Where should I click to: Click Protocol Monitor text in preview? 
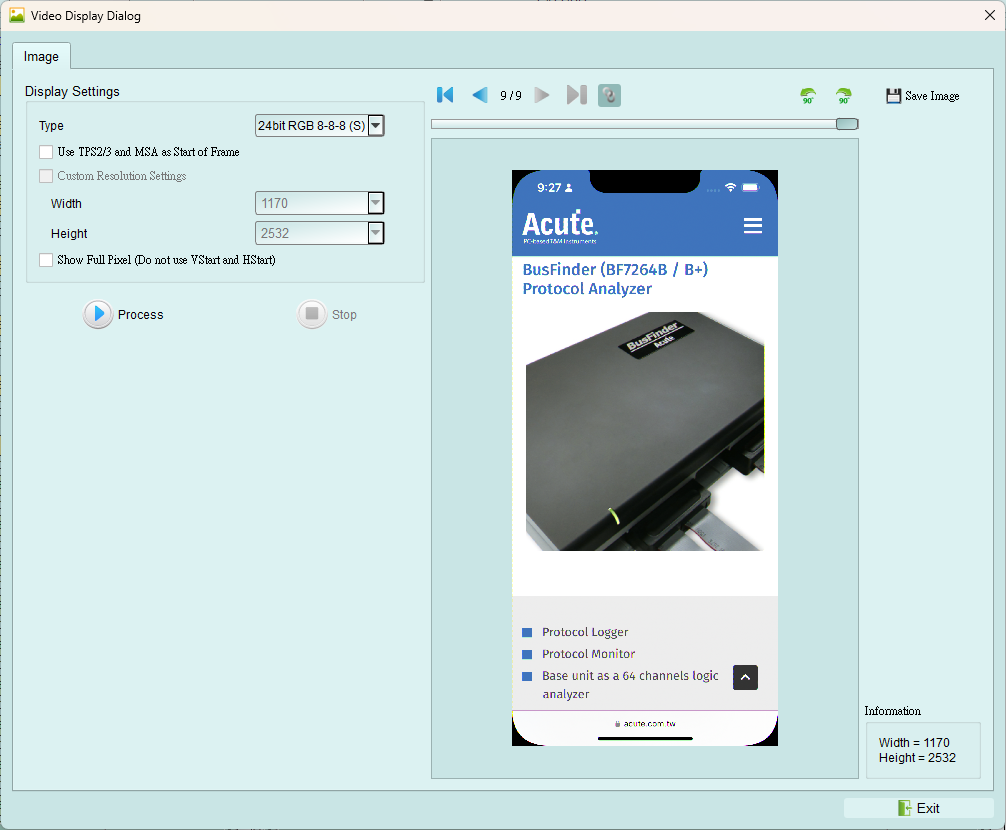pos(588,654)
